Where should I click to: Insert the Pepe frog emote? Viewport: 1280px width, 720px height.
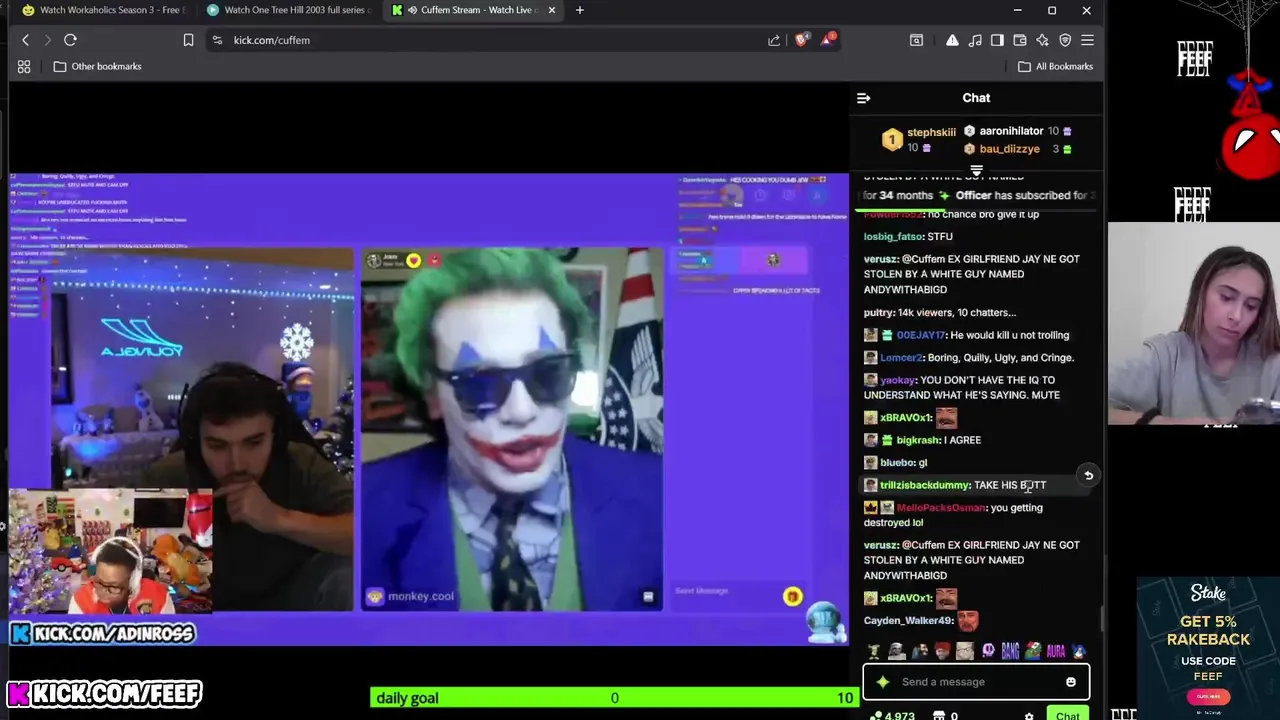click(1033, 652)
